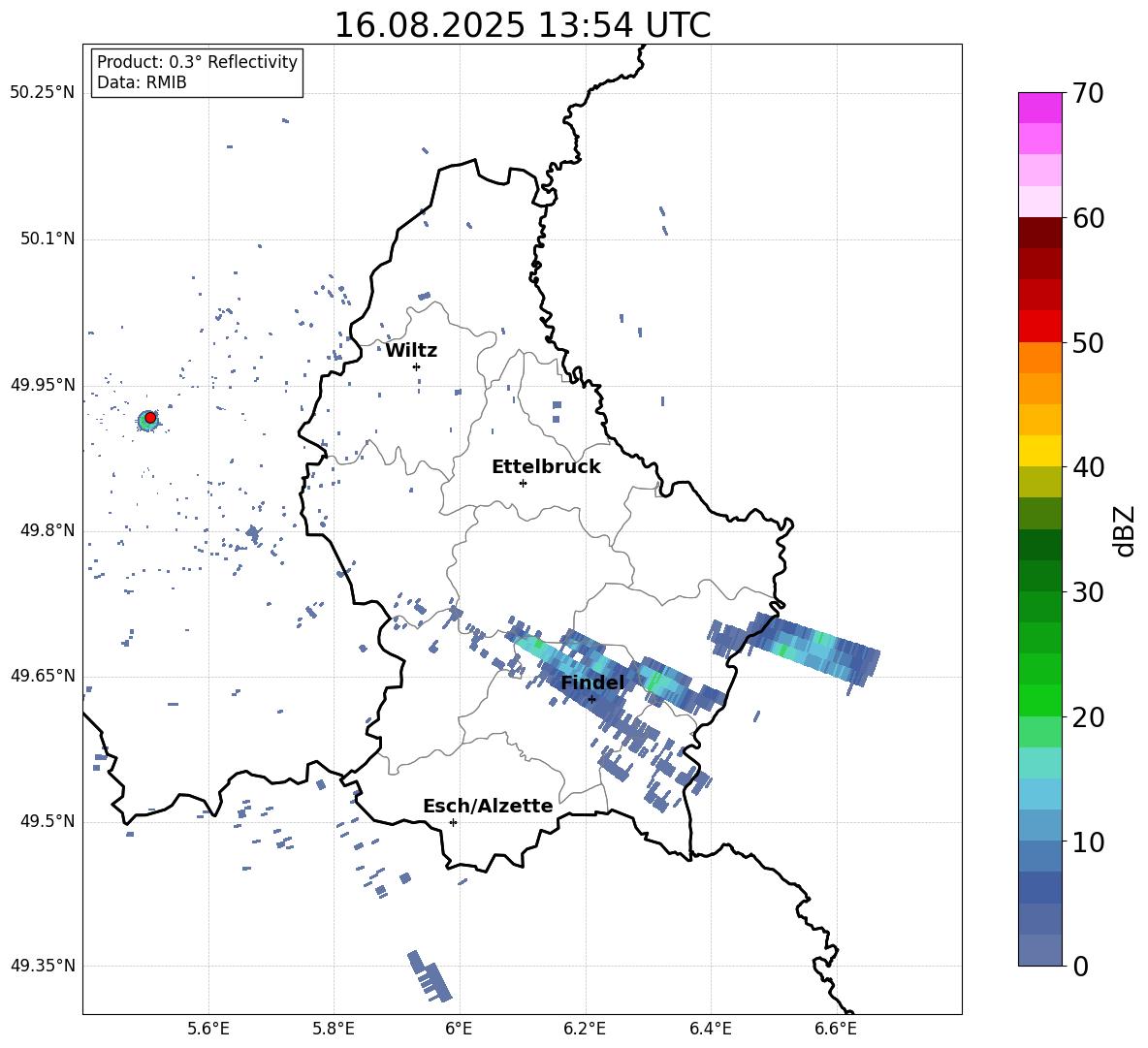Click the colorbar value 20
1148x1048 pixels.
coord(1088,717)
